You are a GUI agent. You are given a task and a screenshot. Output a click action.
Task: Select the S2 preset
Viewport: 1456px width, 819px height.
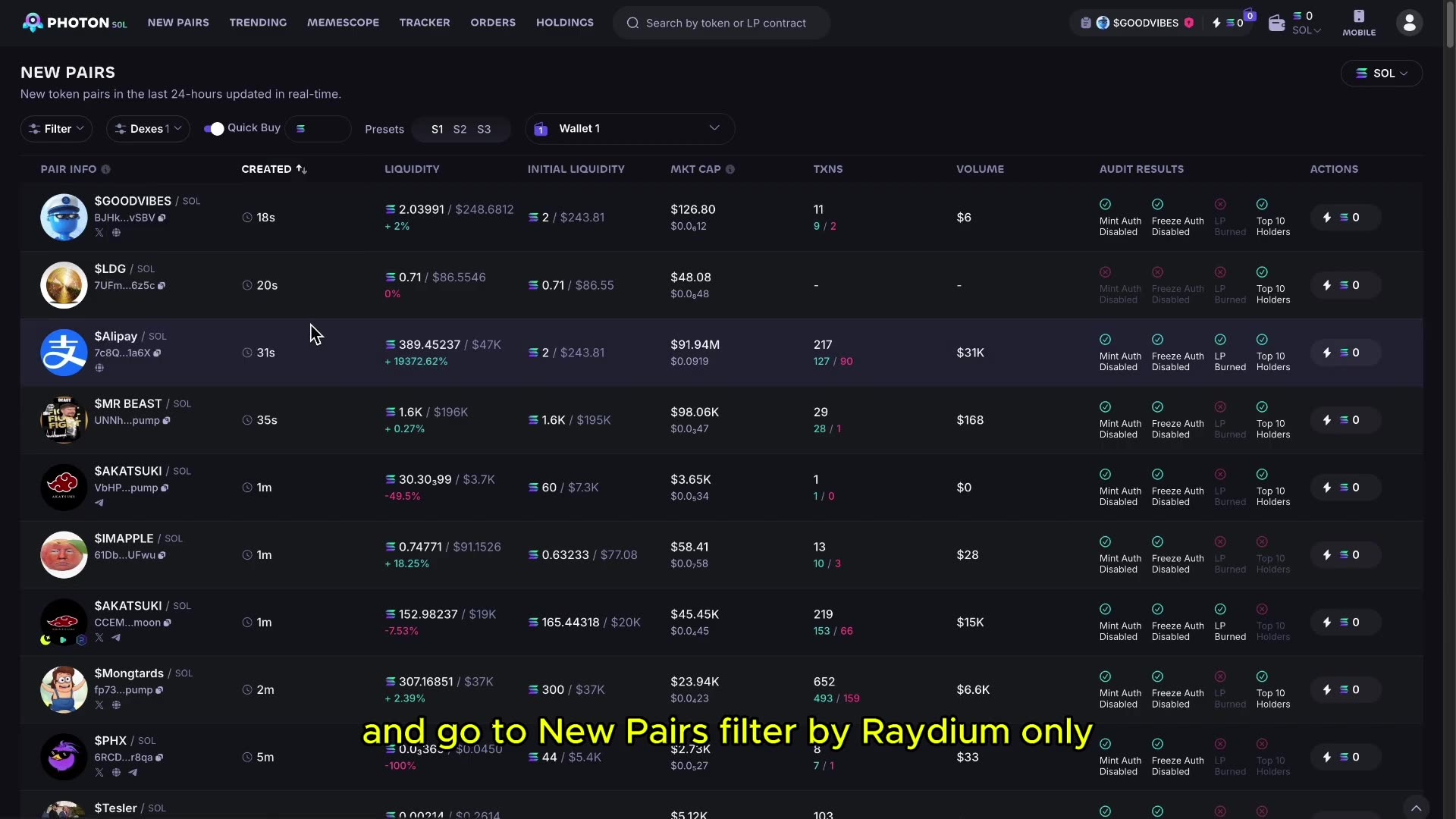(x=460, y=130)
